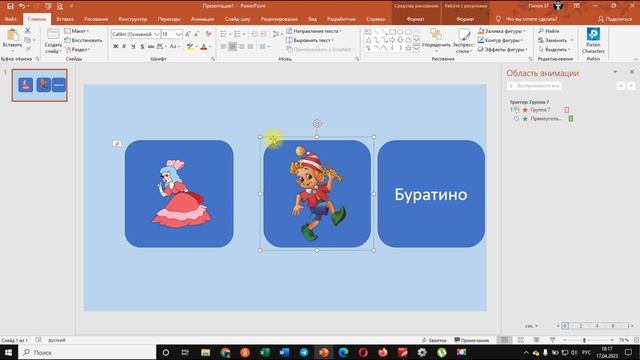Image resolution: width=640 pixels, height=360 pixels.
Task: Switch to slide sorter view in status bar
Action: click(x=520, y=340)
